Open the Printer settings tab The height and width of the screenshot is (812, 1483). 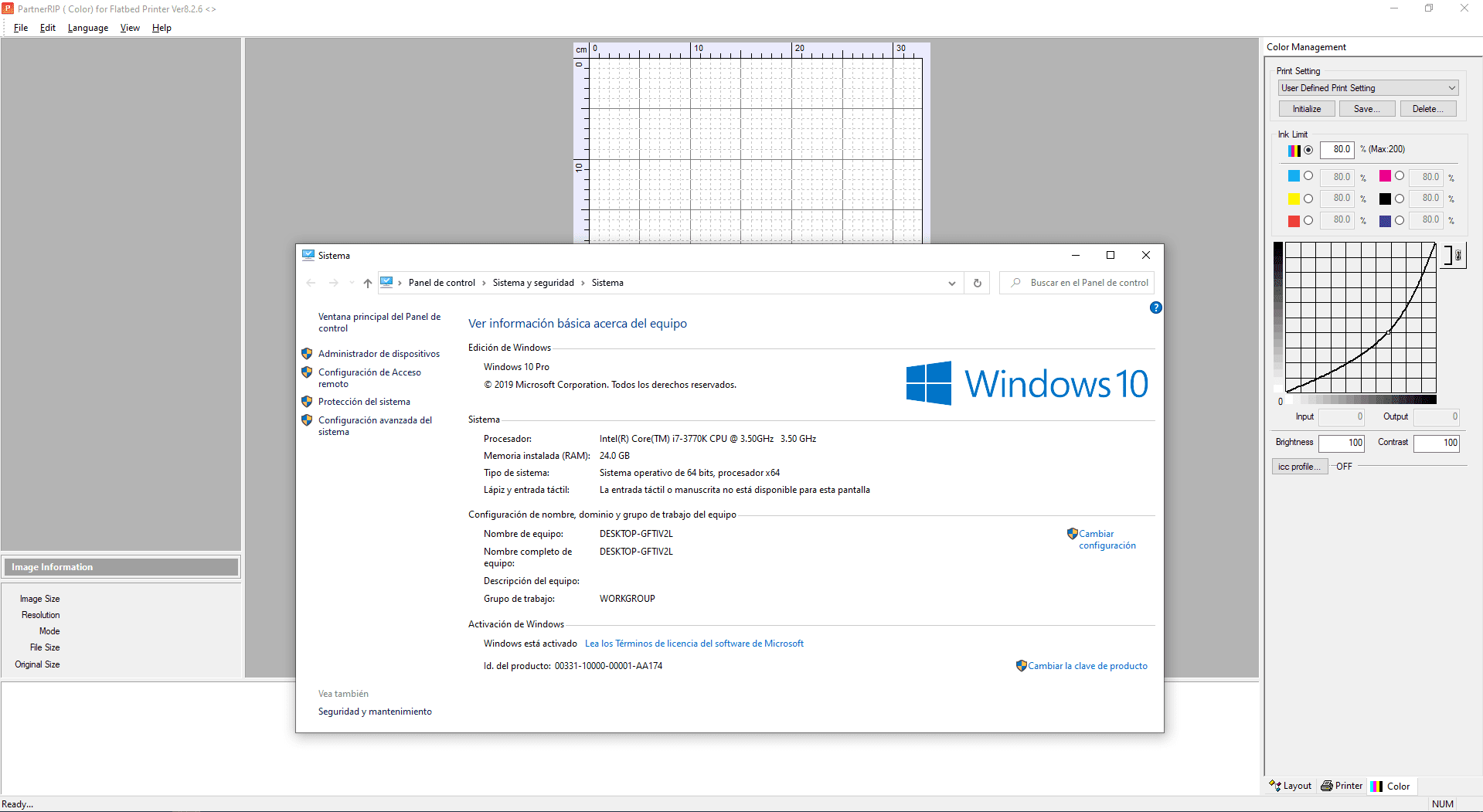point(1341,786)
